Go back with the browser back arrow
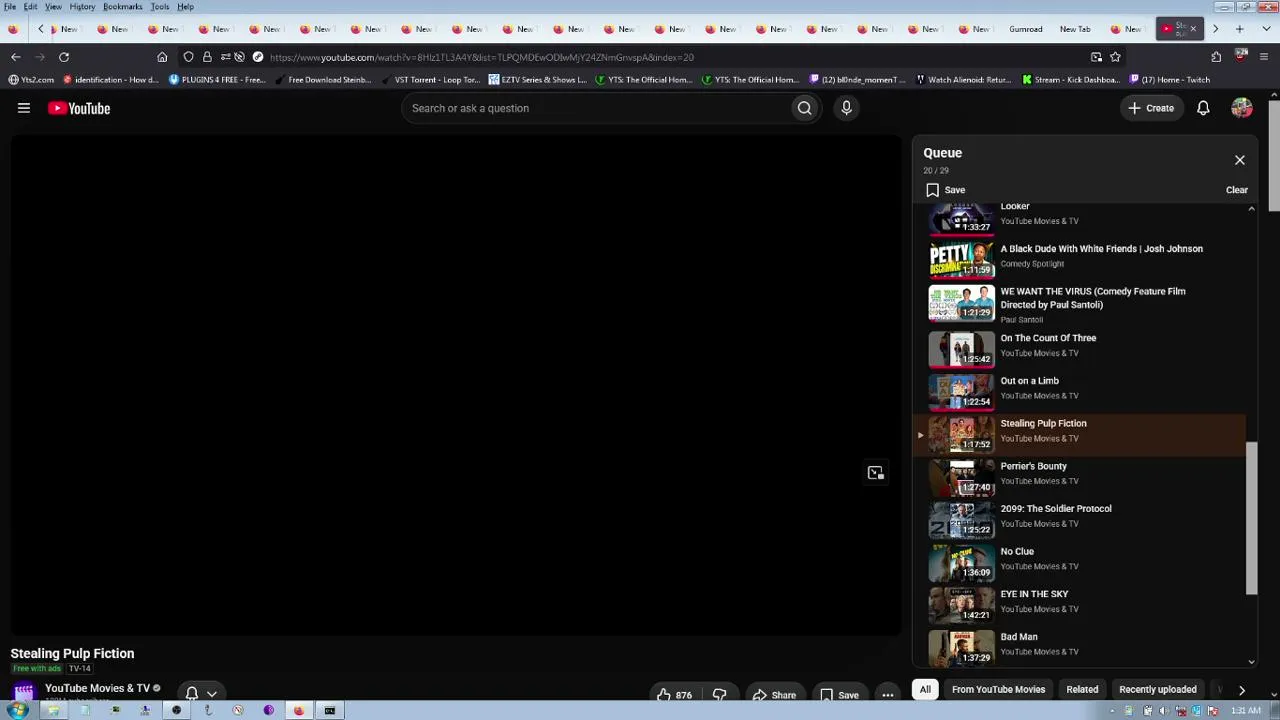Image resolution: width=1280 pixels, height=720 pixels. coord(16,57)
